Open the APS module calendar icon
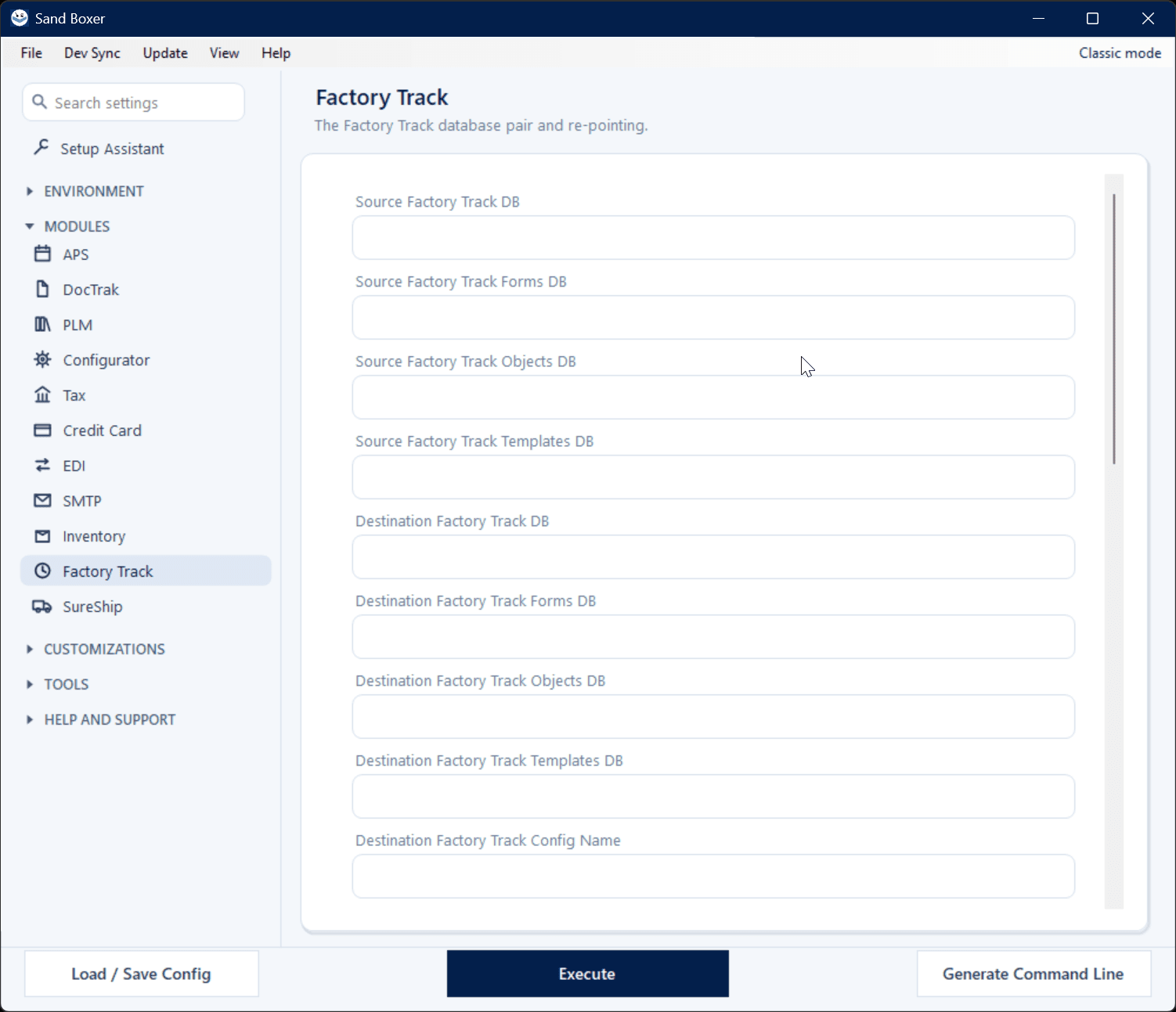1176x1012 pixels. pyautogui.click(x=42, y=254)
